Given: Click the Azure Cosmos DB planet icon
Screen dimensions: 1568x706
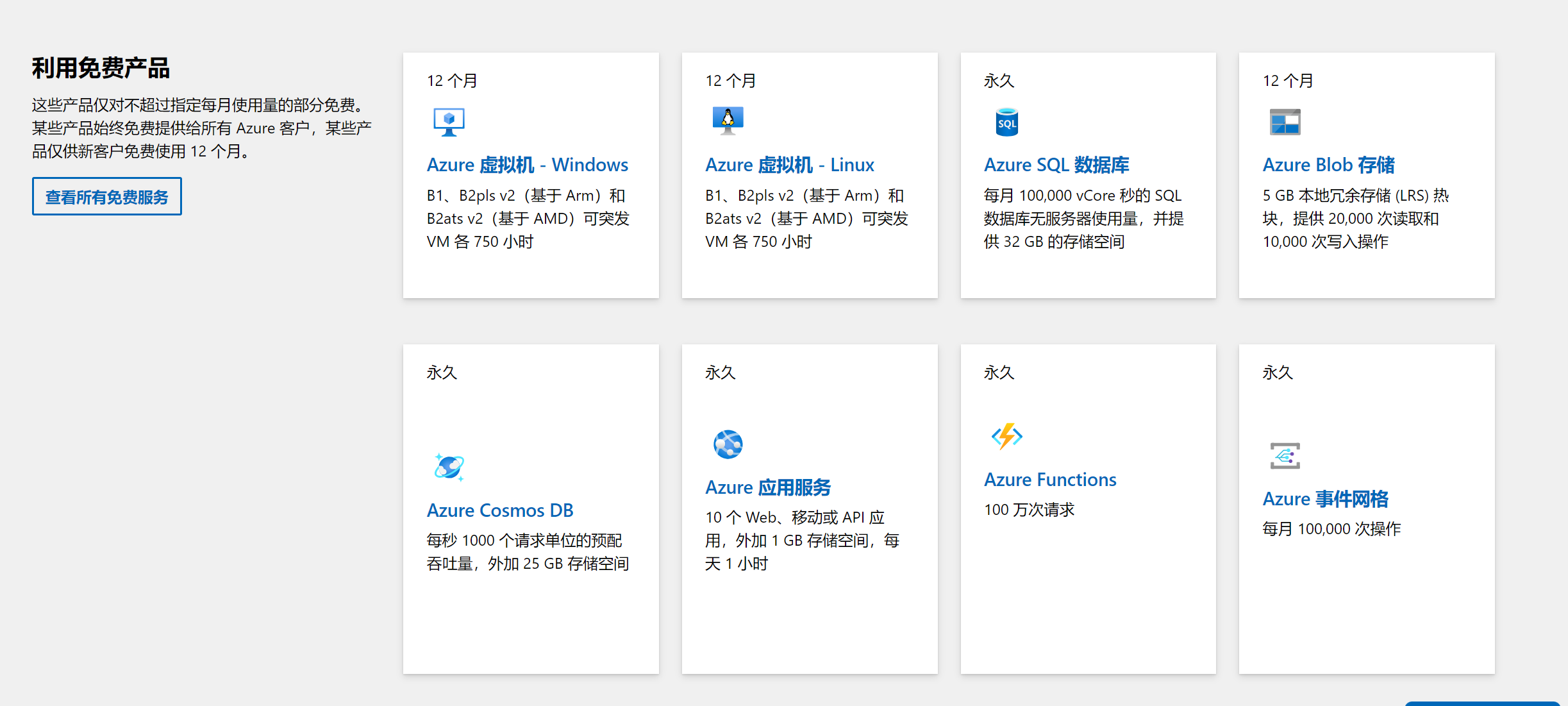Looking at the screenshot, I should point(449,467).
